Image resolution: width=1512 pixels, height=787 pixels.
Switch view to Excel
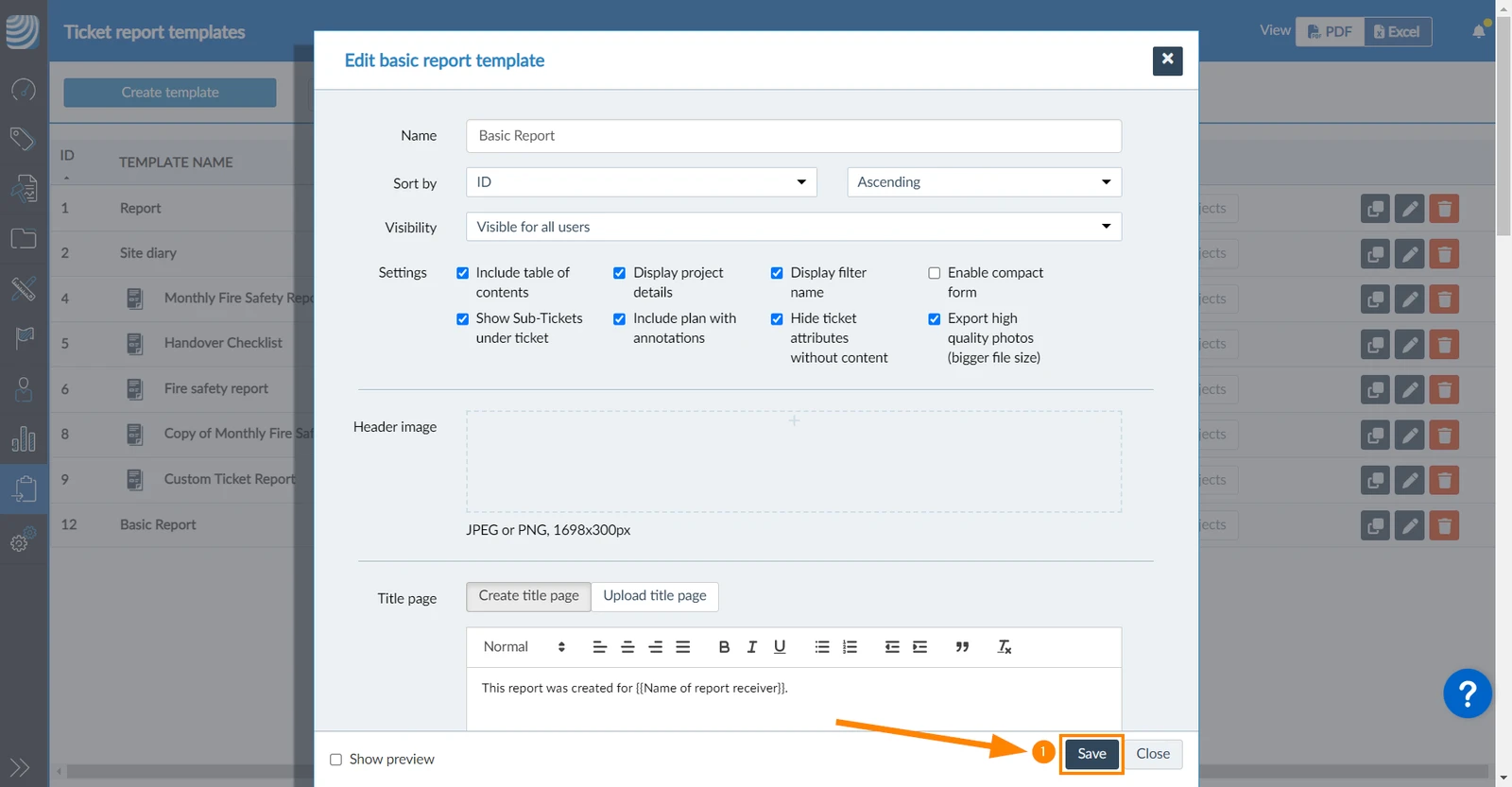click(1398, 32)
